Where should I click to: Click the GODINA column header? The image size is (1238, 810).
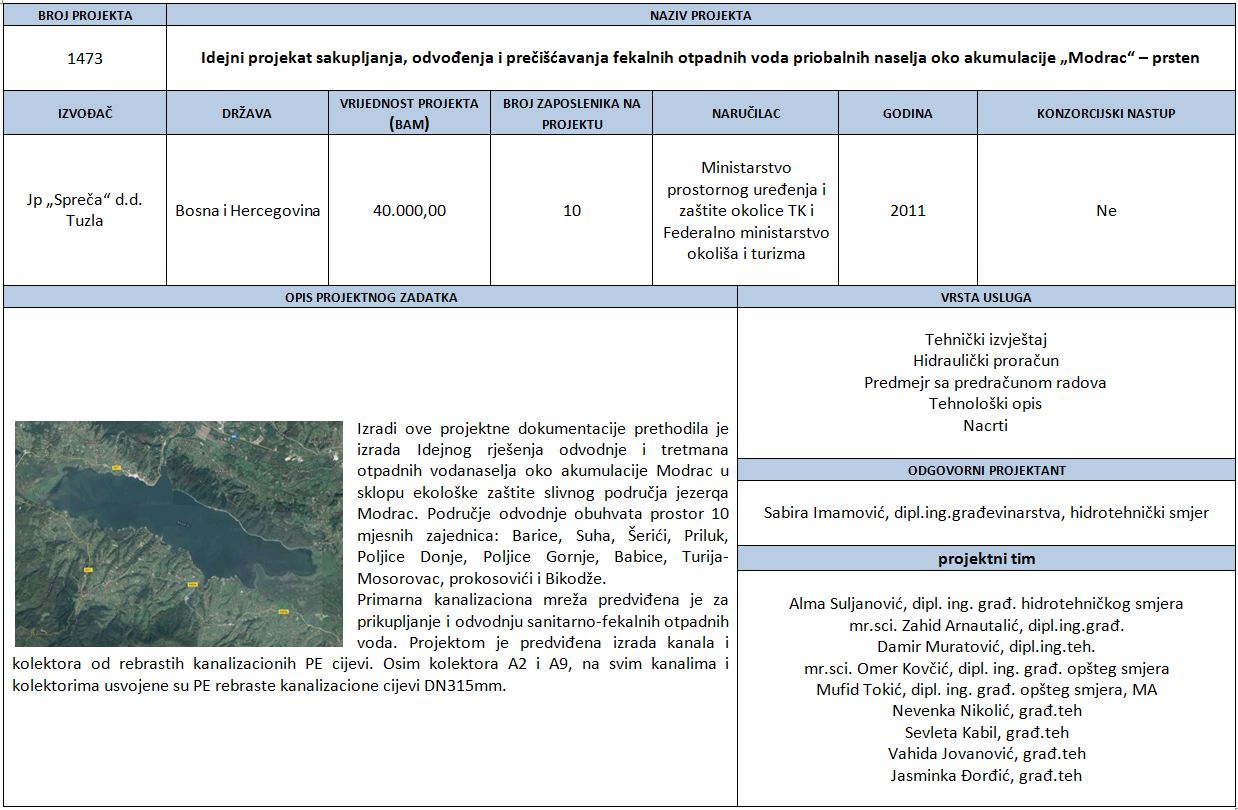(x=907, y=113)
